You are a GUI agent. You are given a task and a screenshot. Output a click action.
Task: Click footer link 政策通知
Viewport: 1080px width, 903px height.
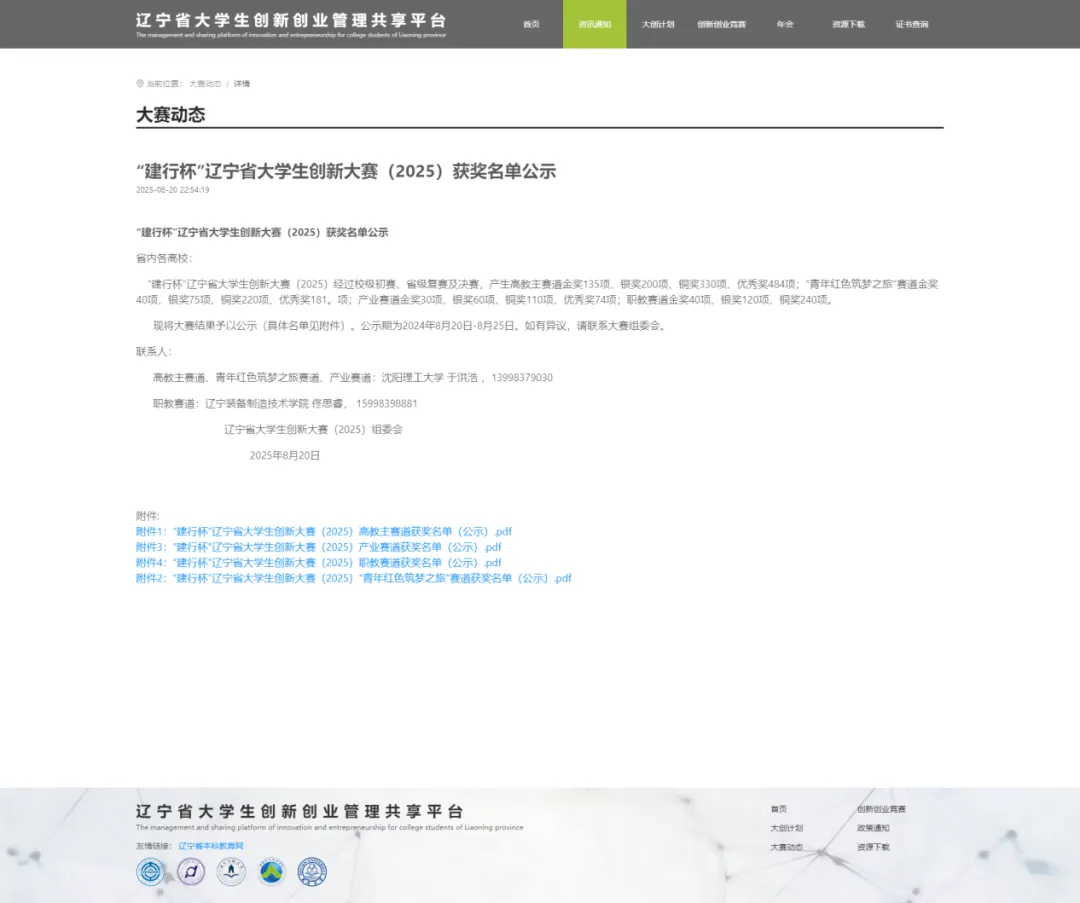tap(873, 829)
